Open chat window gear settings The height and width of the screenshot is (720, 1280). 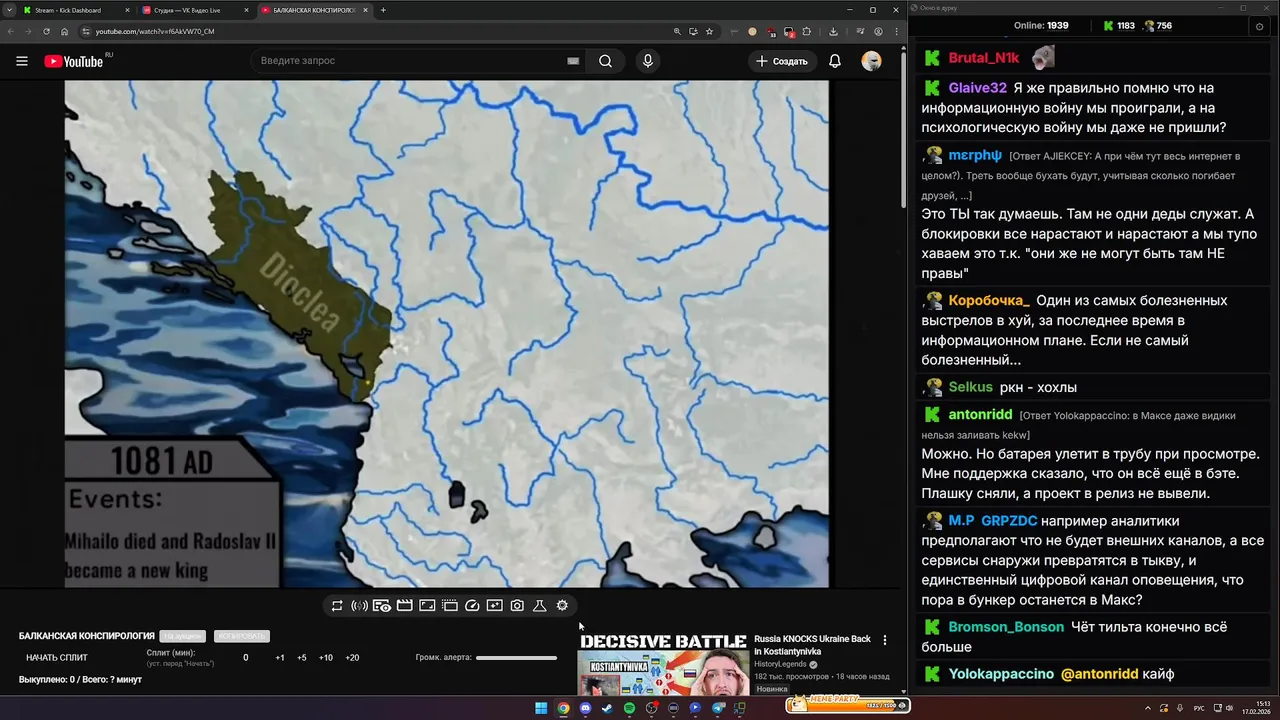coord(1259,27)
